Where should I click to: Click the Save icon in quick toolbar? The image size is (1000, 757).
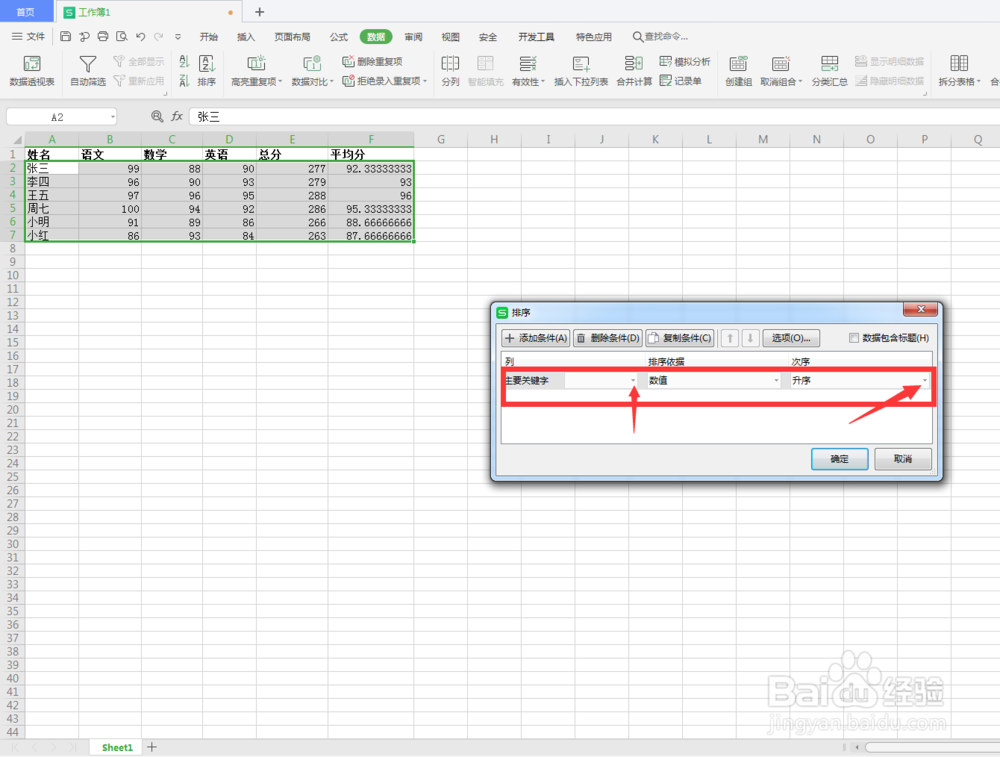65,36
